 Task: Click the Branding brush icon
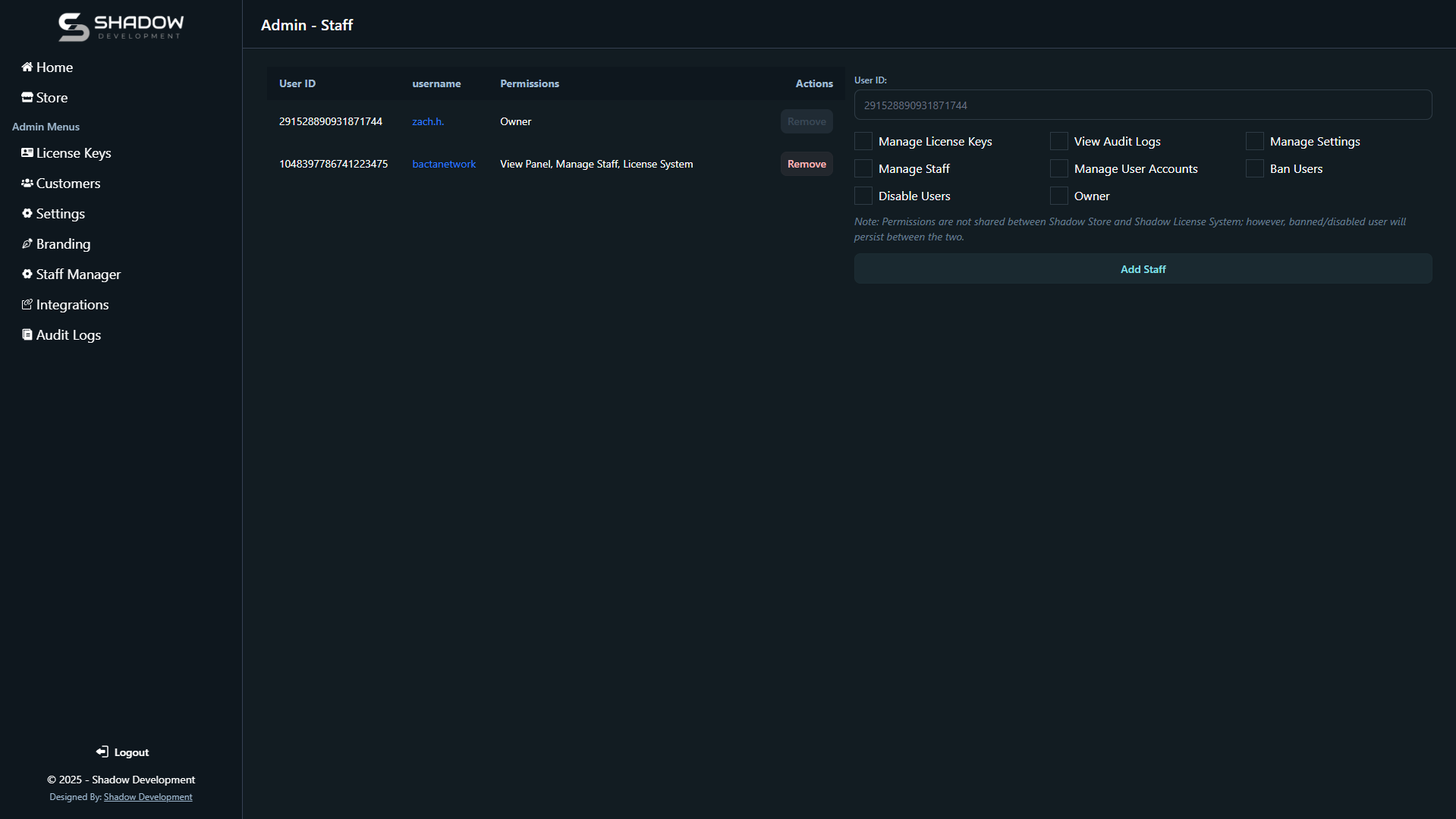point(27,243)
